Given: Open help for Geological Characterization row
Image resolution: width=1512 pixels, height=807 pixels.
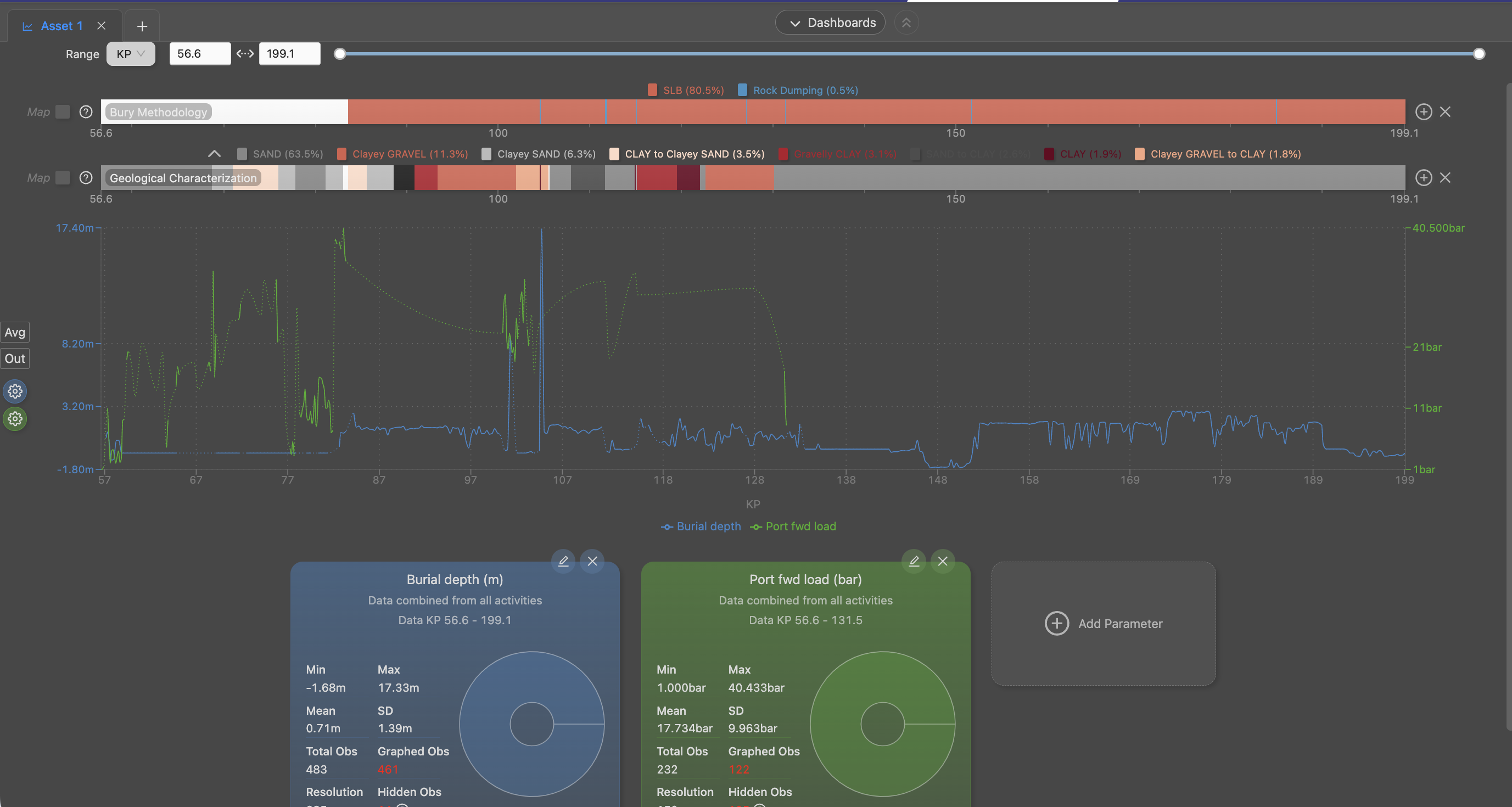Looking at the screenshot, I should [86, 177].
